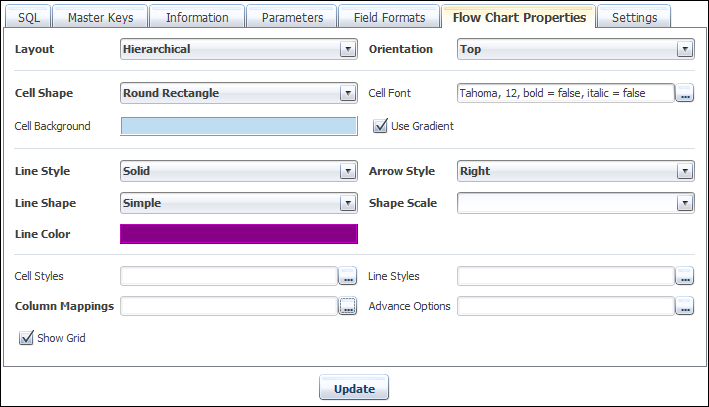709x407 pixels.
Task: Open the Shape Scale dropdown
Action: coord(685,203)
